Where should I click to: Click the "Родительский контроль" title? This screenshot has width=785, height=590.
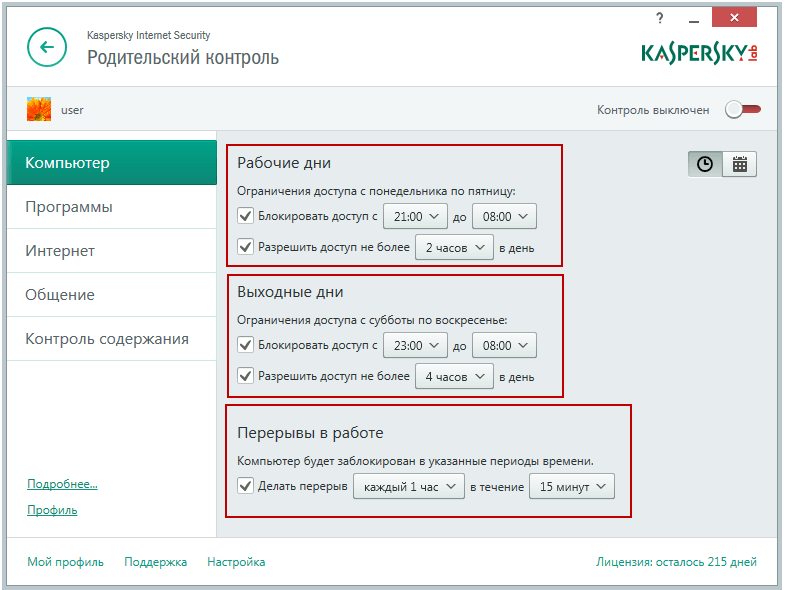click(x=183, y=58)
